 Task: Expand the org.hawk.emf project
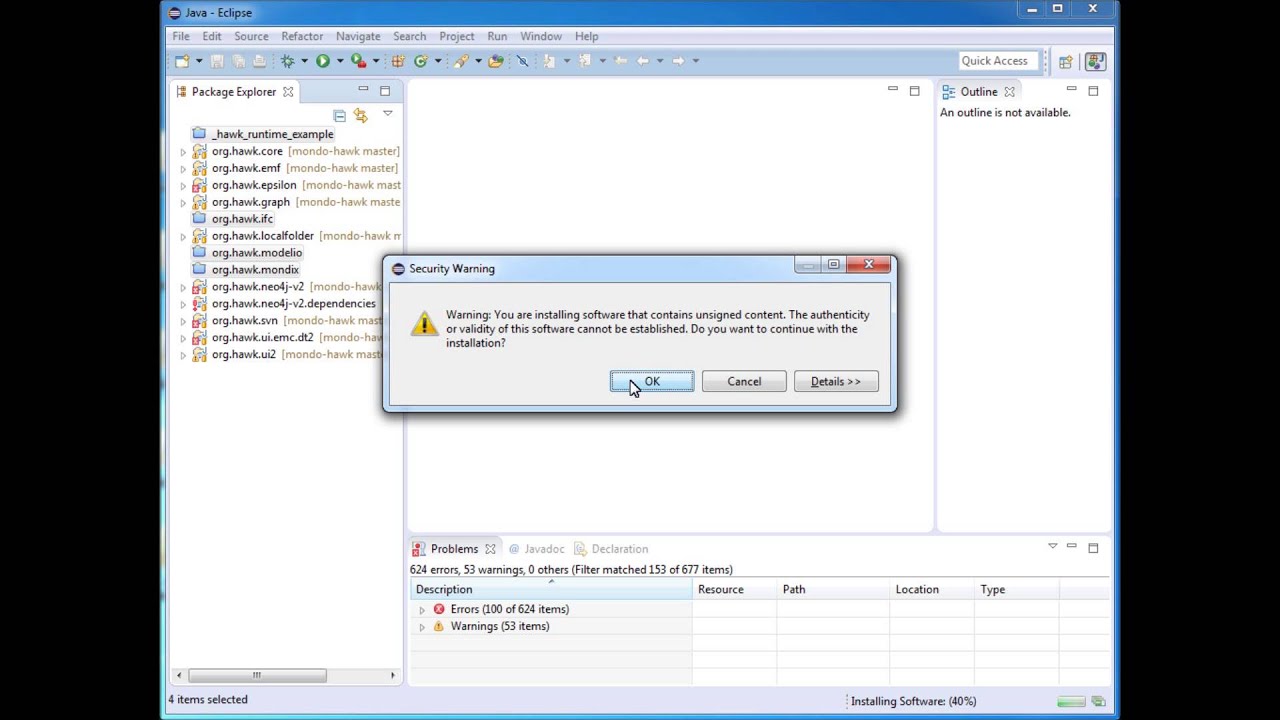tap(183, 169)
